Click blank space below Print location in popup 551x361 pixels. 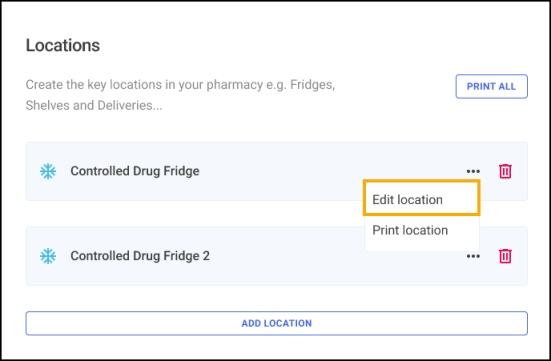[422, 247]
